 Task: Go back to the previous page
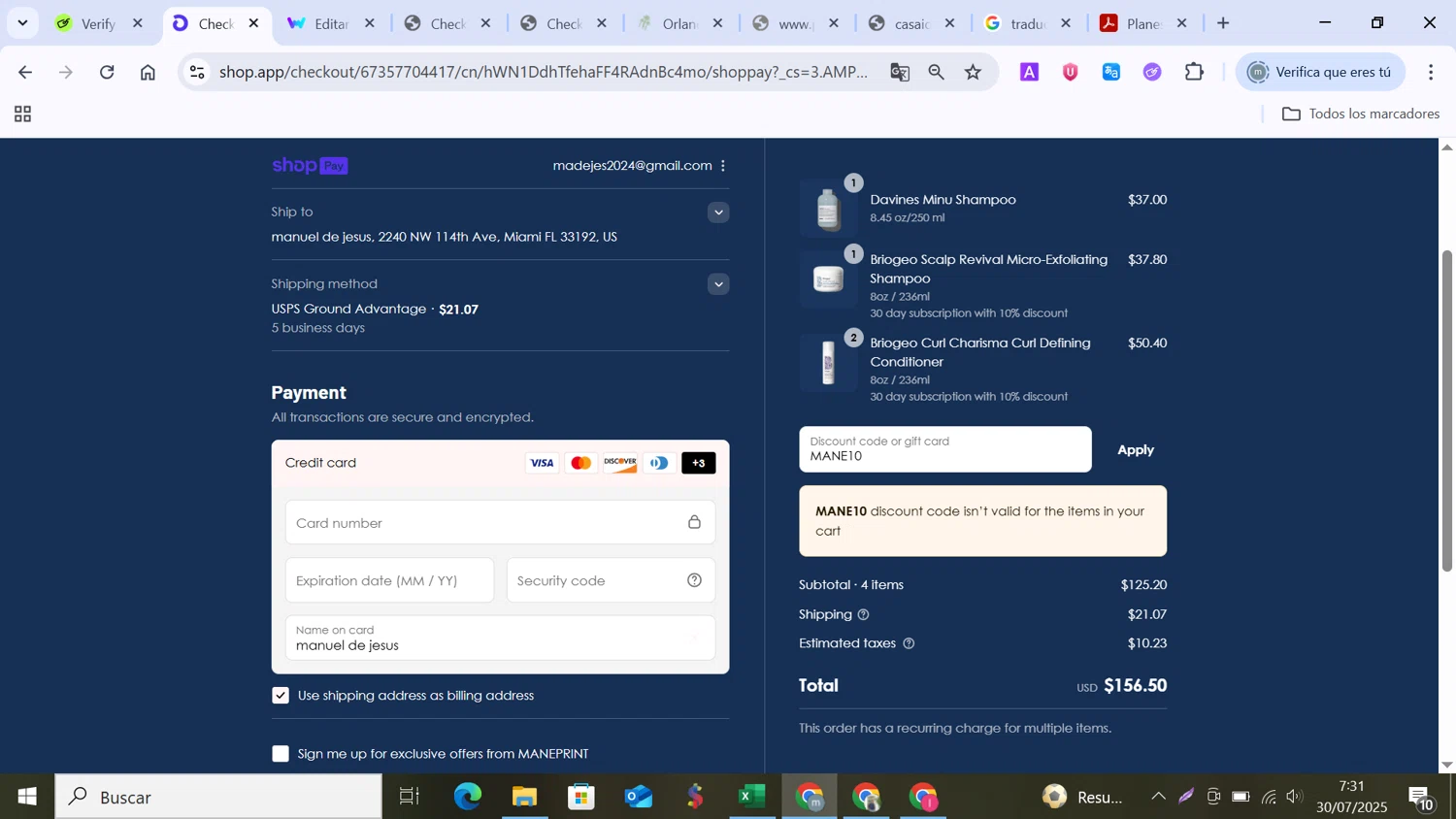[25, 72]
